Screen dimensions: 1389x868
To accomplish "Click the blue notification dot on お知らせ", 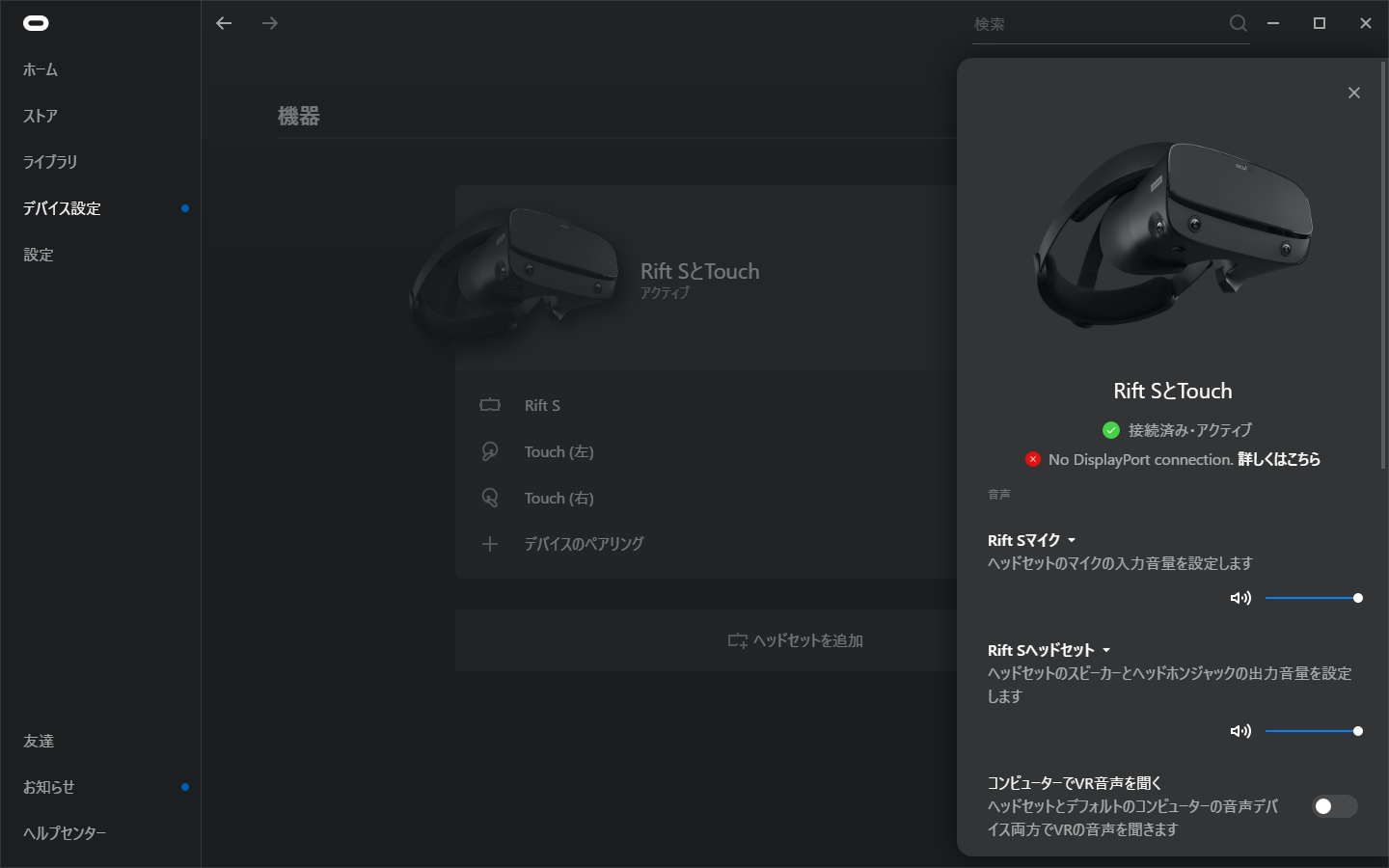I will pos(185,787).
